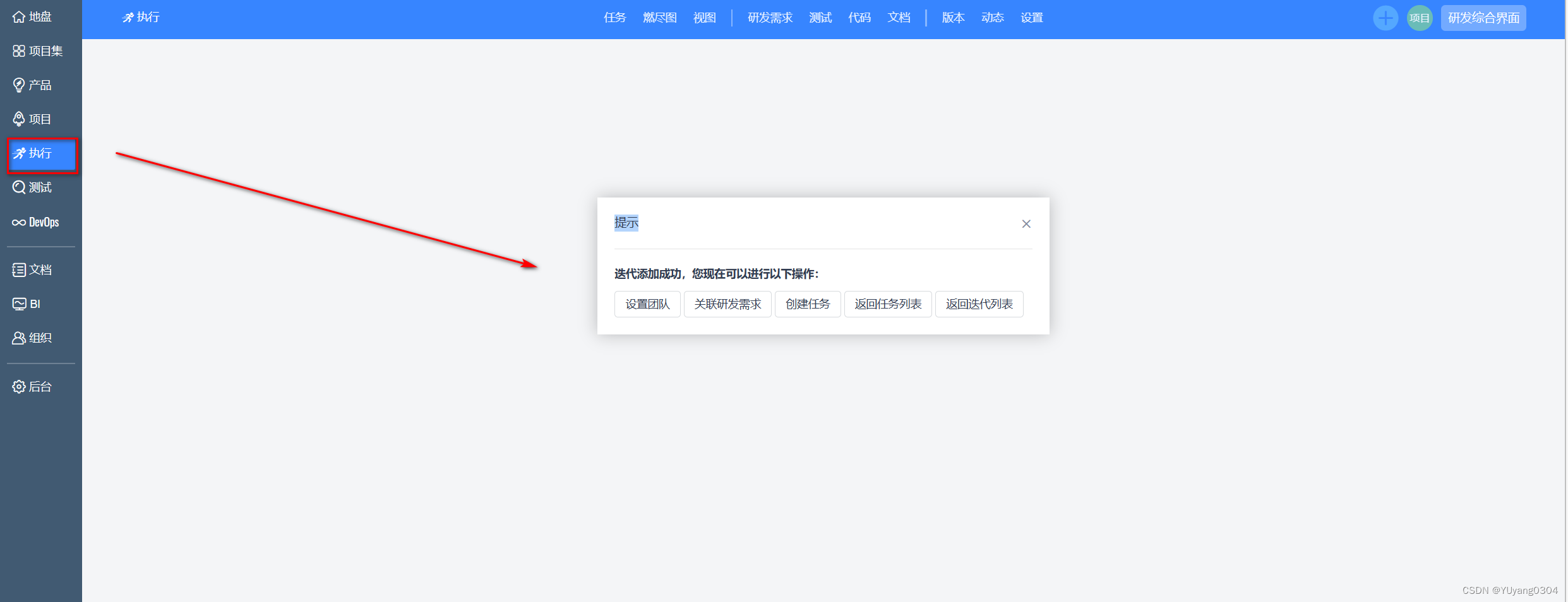The image size is (1568, 602).
Task: Click 返回迭代列表 button
Action: pos(979,304)
